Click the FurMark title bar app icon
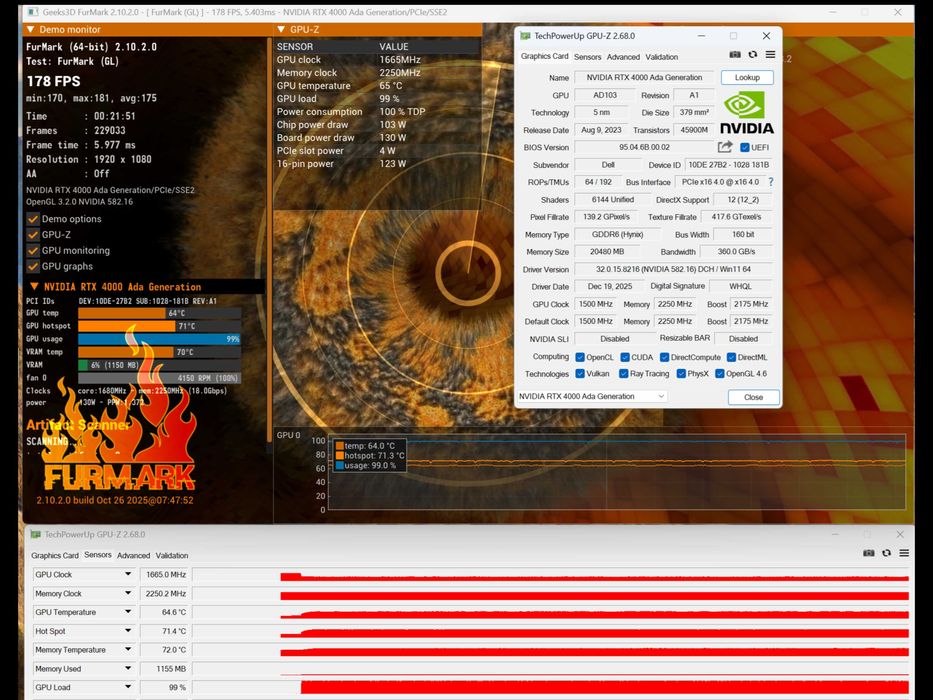Screen dimensions: 933x700 point(33,12)
